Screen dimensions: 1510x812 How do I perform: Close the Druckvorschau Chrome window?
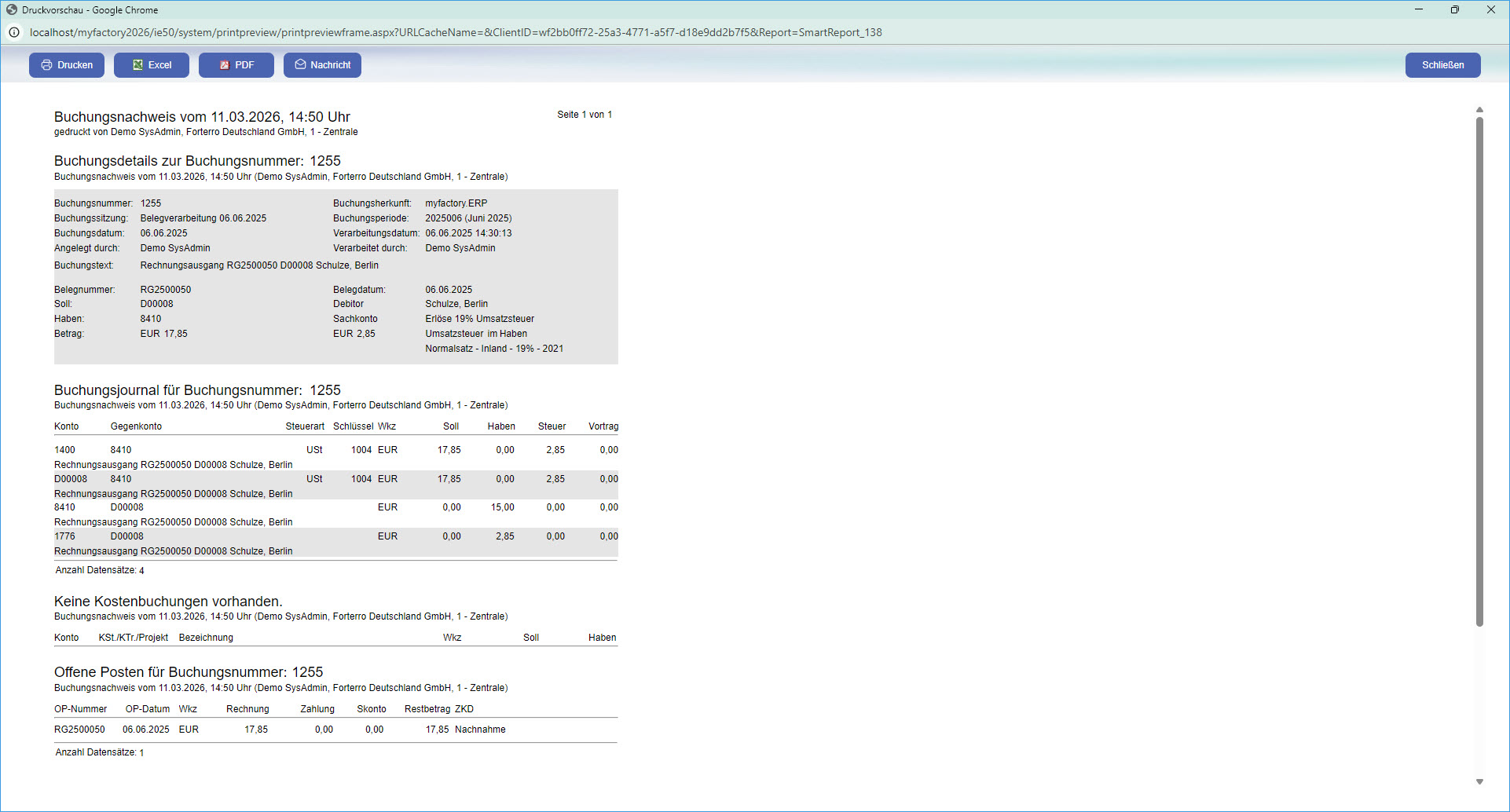coord(1490,10)
